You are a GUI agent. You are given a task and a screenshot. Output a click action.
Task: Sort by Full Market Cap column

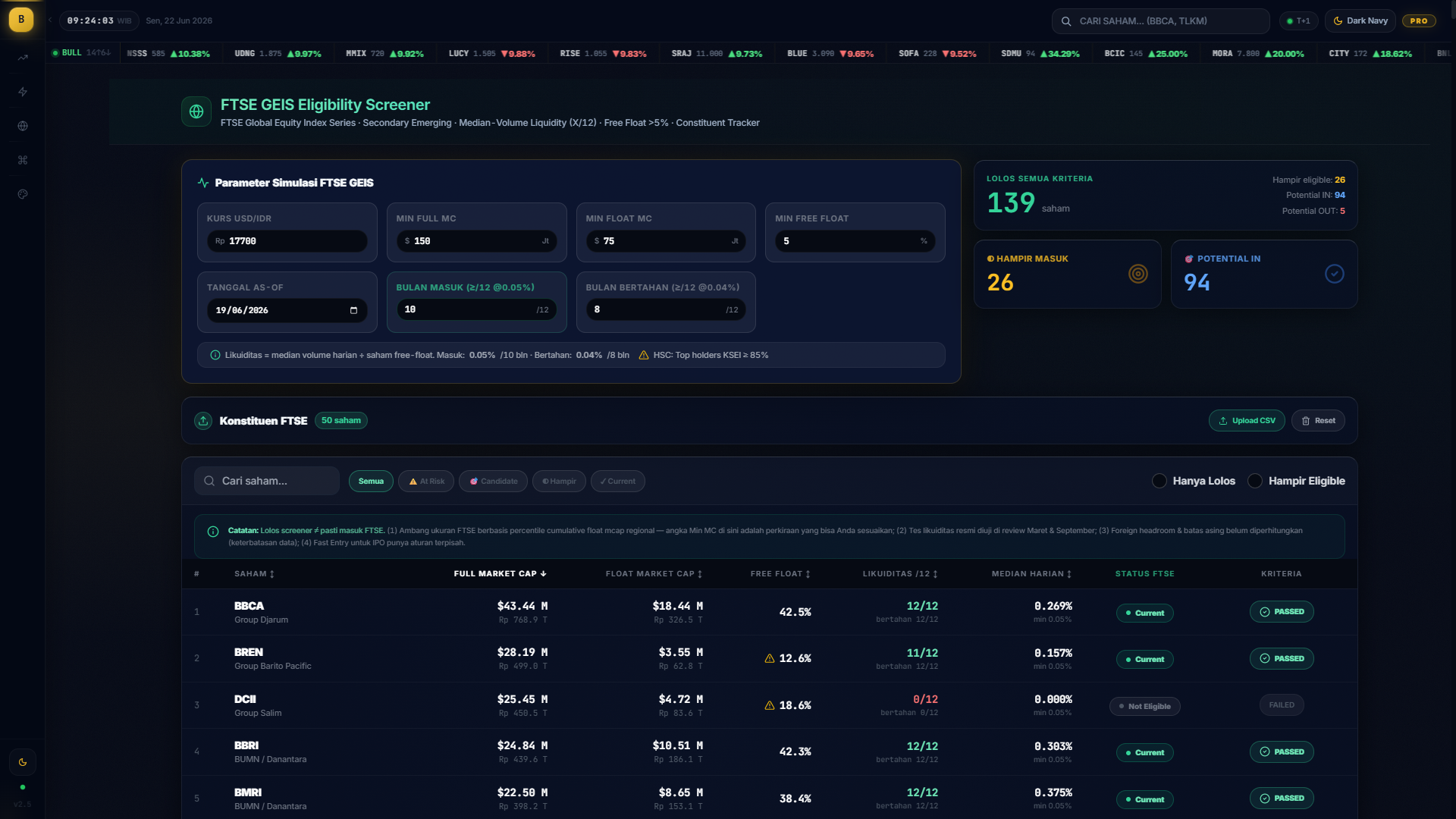tap(500, 574)
